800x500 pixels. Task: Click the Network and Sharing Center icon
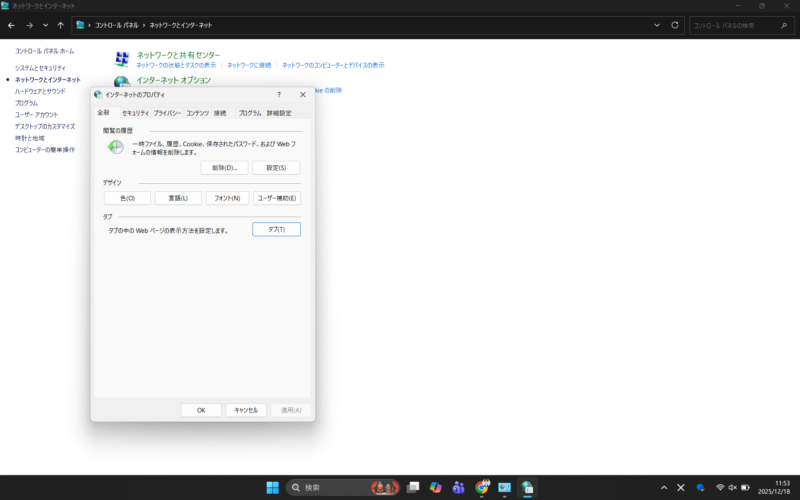[122, 59]
